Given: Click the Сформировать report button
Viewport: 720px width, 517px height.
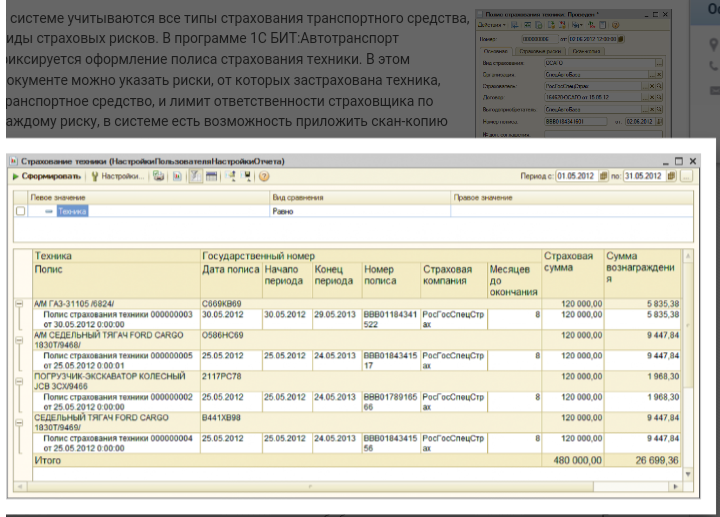Looking at the screenshot, I should (46, 176).
